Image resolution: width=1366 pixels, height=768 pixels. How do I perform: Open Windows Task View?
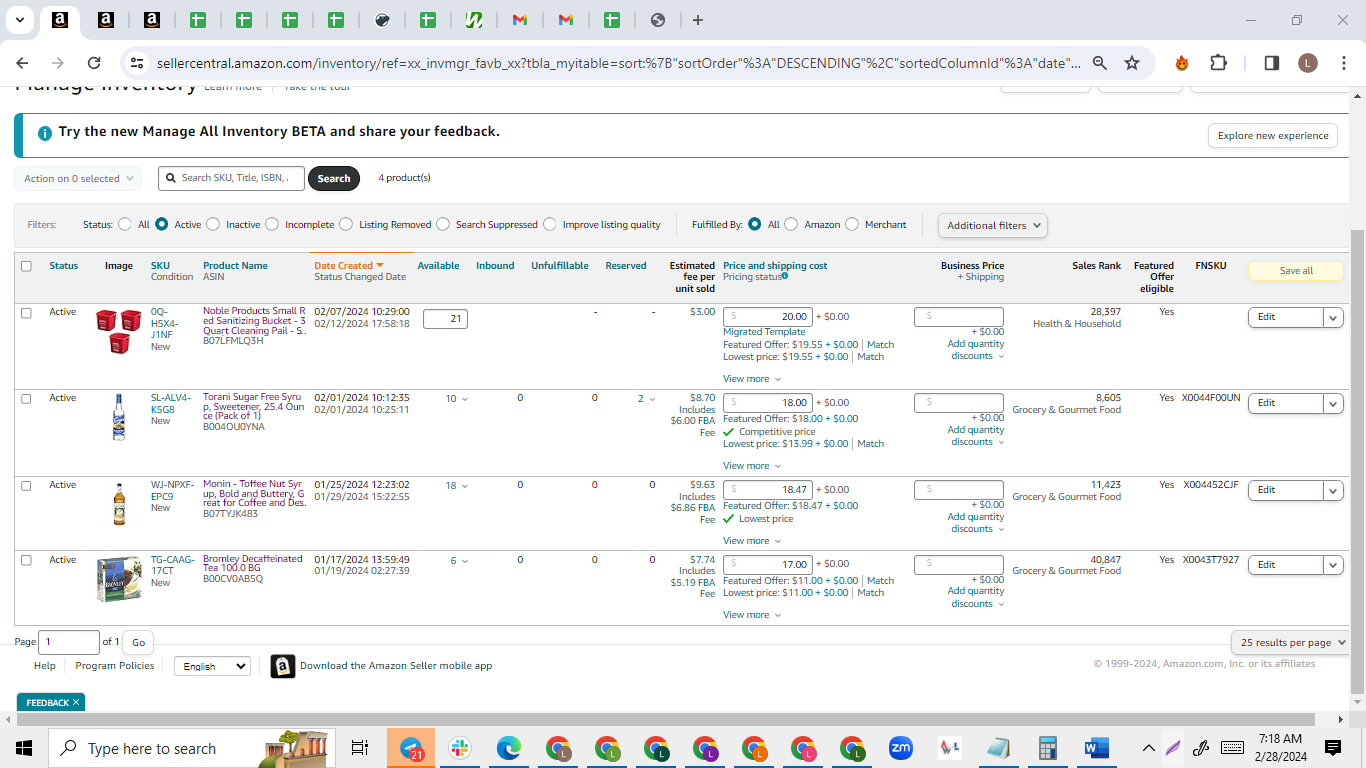point(360,748)
